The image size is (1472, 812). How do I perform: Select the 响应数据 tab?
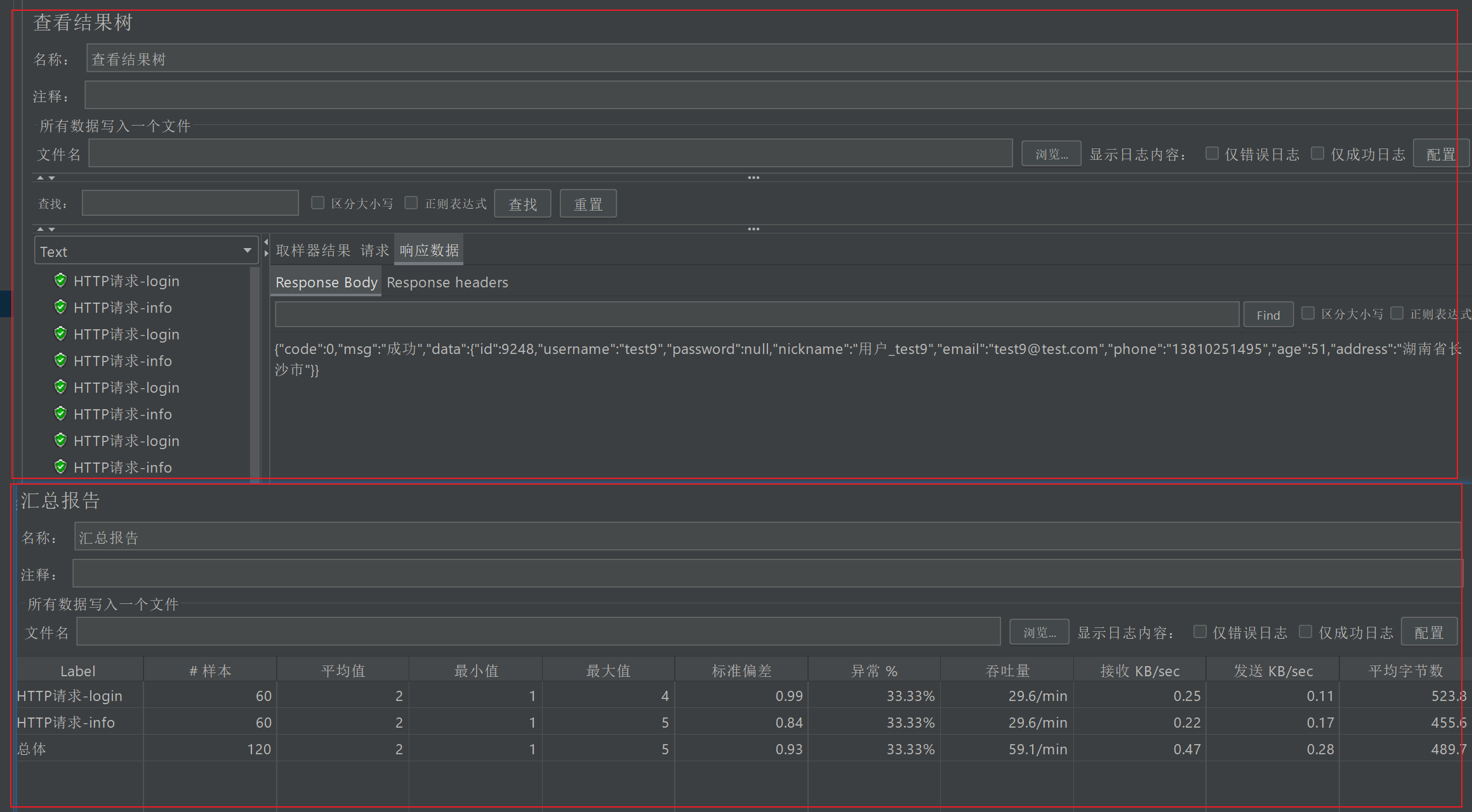point(429,251)
